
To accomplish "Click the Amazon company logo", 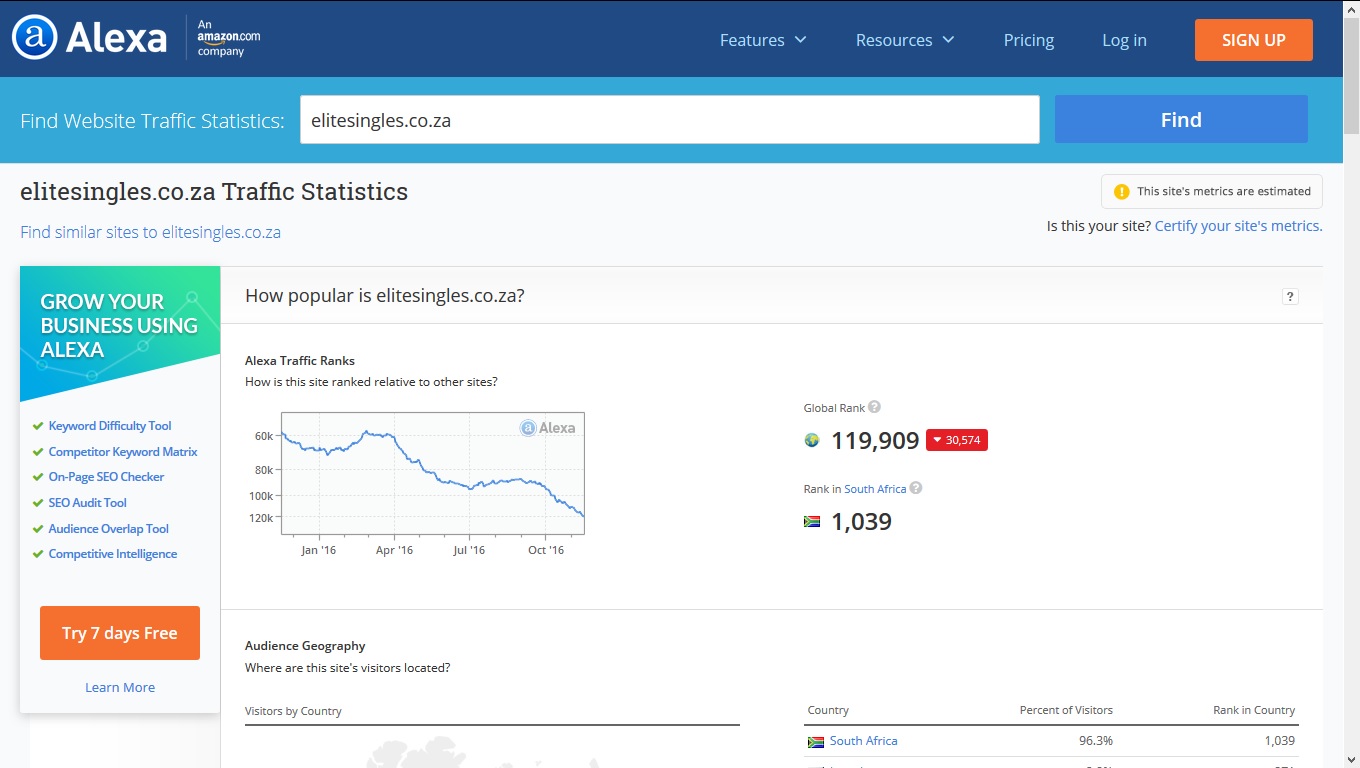I will [228, 38].
